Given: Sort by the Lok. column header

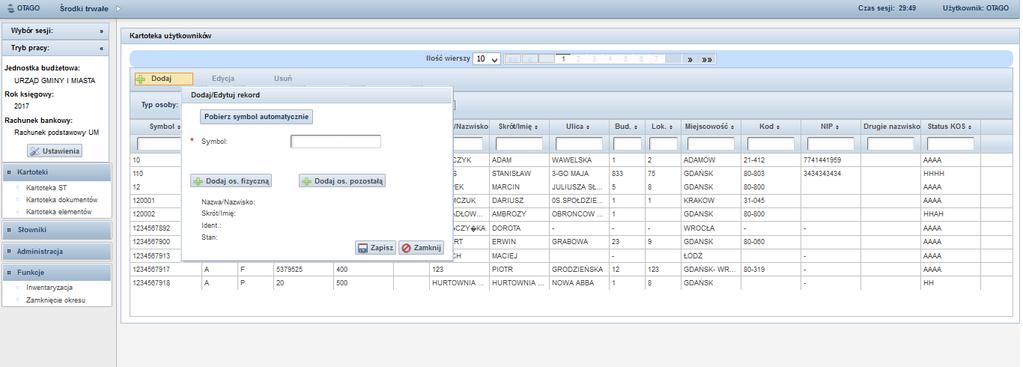Looking at the screenshot, I should 663,126.
